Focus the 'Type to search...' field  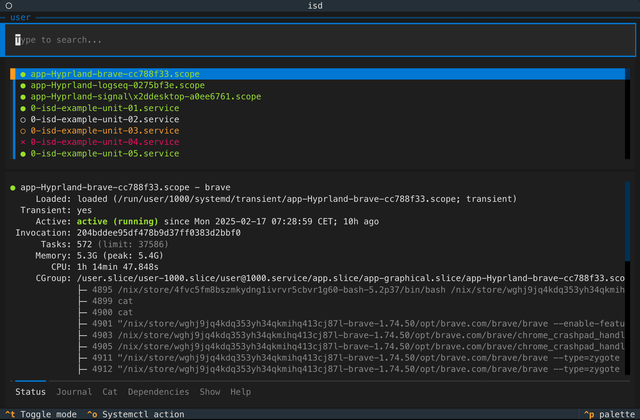coord(320,40)
